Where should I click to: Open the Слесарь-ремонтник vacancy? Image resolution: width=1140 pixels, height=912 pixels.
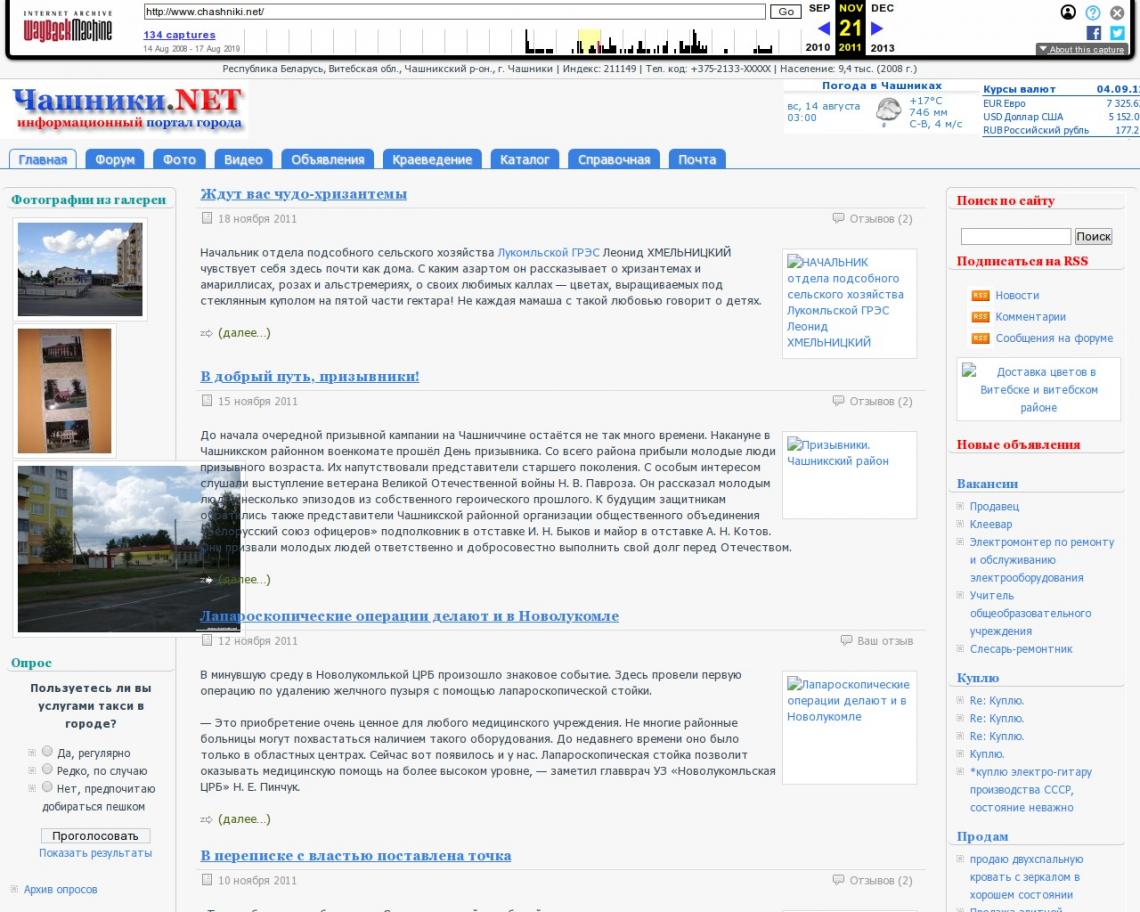coord(1021,649)
